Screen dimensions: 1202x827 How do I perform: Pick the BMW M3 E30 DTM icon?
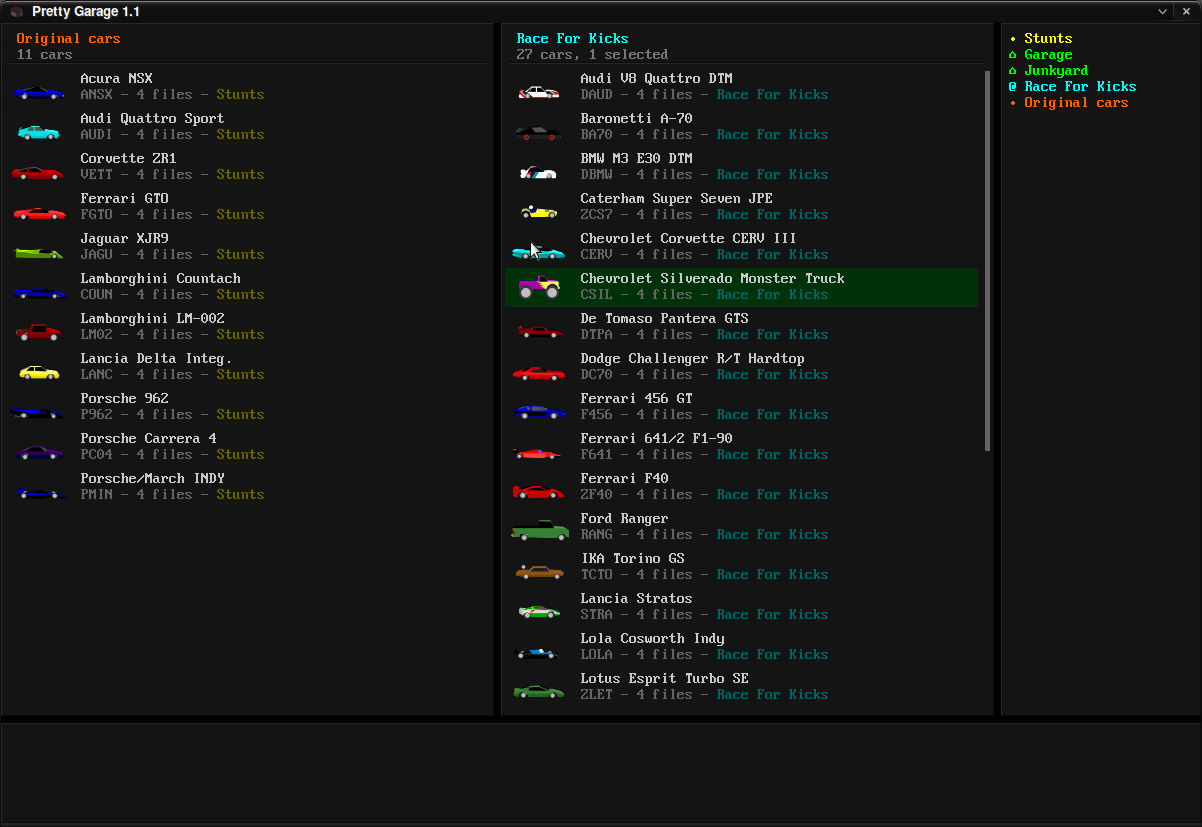click(x=539, y=172)
